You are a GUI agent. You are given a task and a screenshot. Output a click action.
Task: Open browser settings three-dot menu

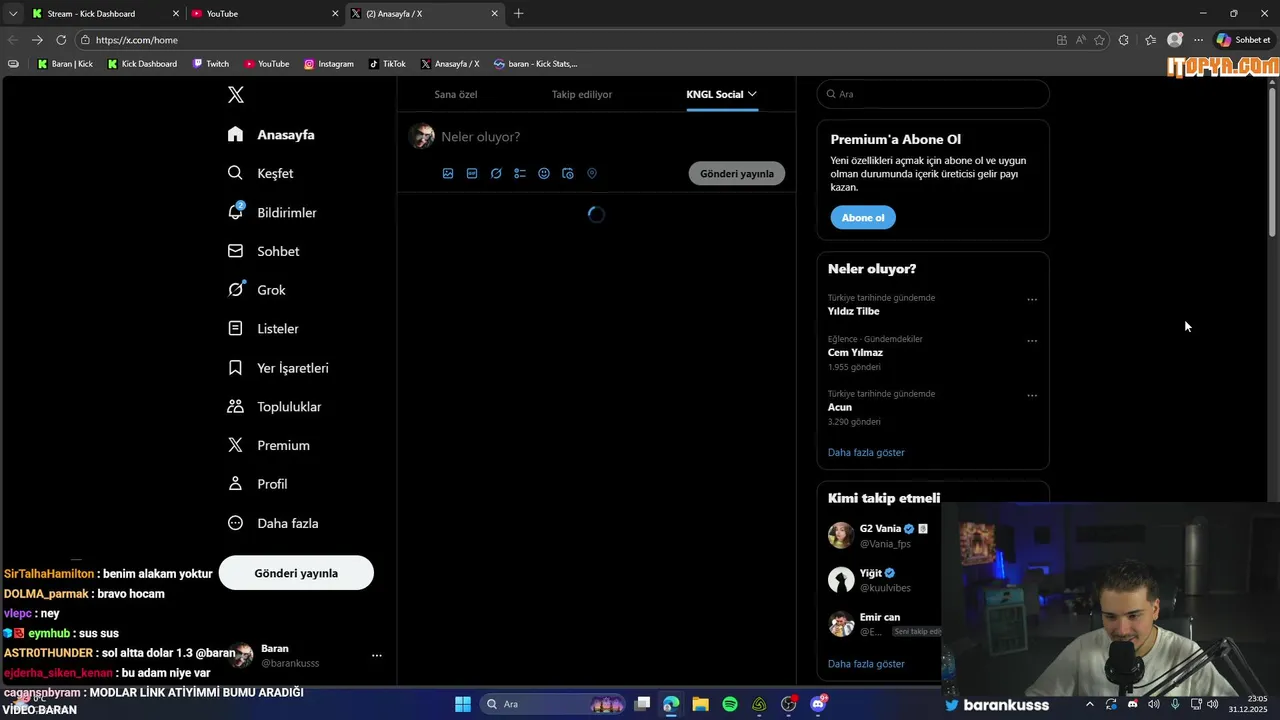click(x=1198, y=40)
